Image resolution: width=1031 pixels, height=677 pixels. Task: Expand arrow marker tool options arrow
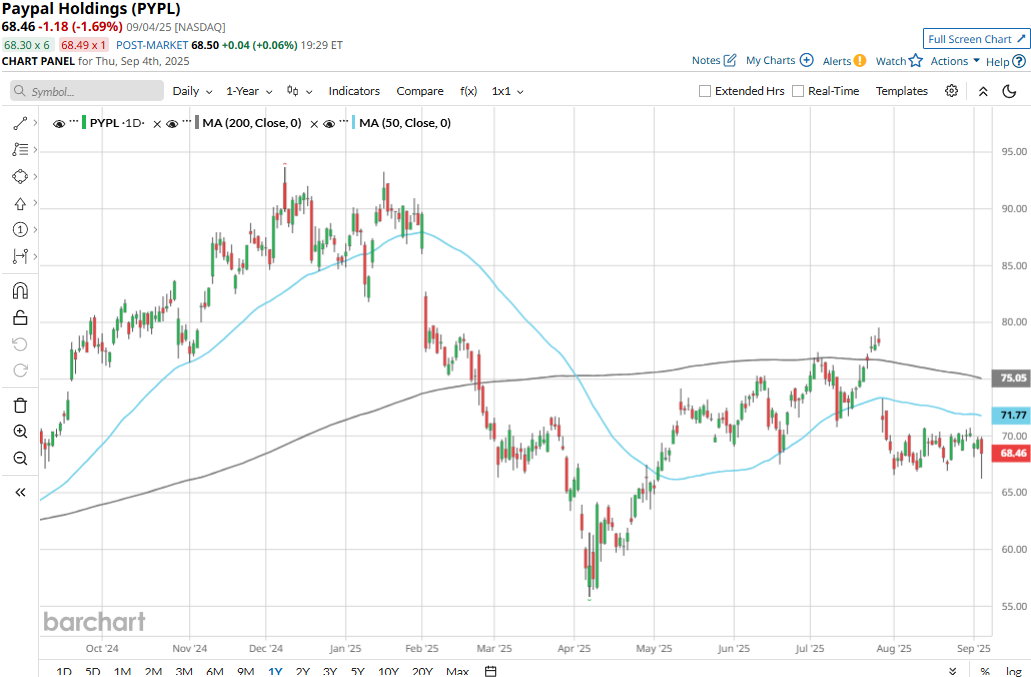(x=35, y=203)
